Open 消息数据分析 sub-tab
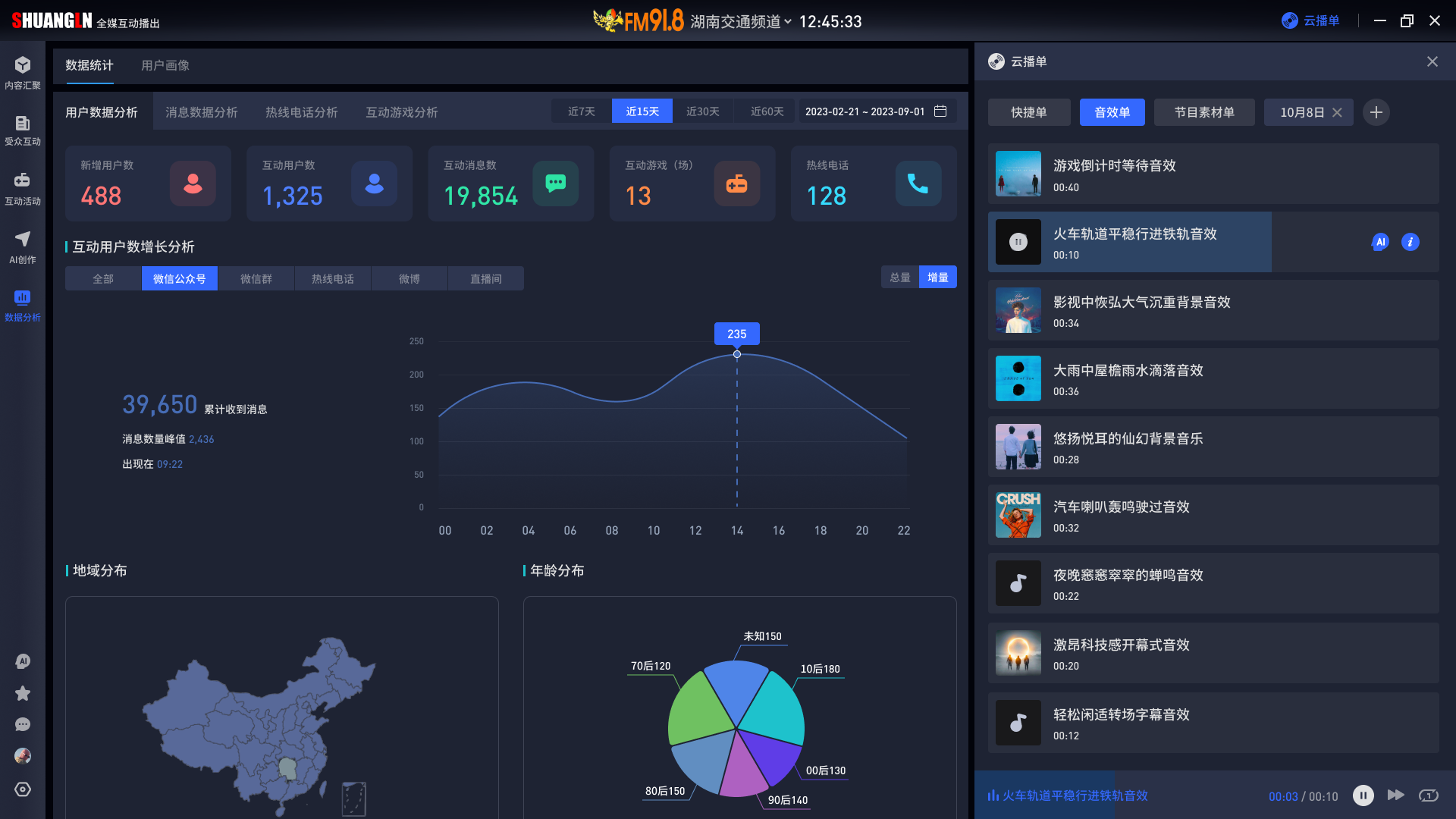Screen dimensions: 1456x819 coord(202,112)
